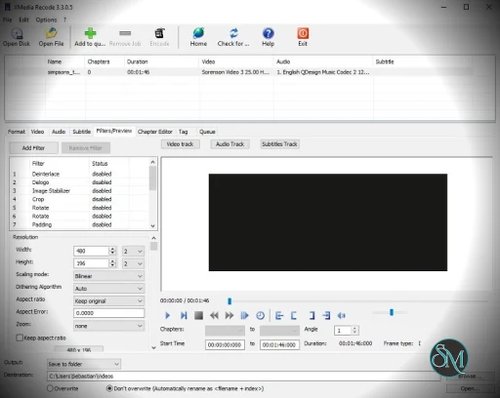
Task: Click the Subtitles Track button
Action: [279, 144]
